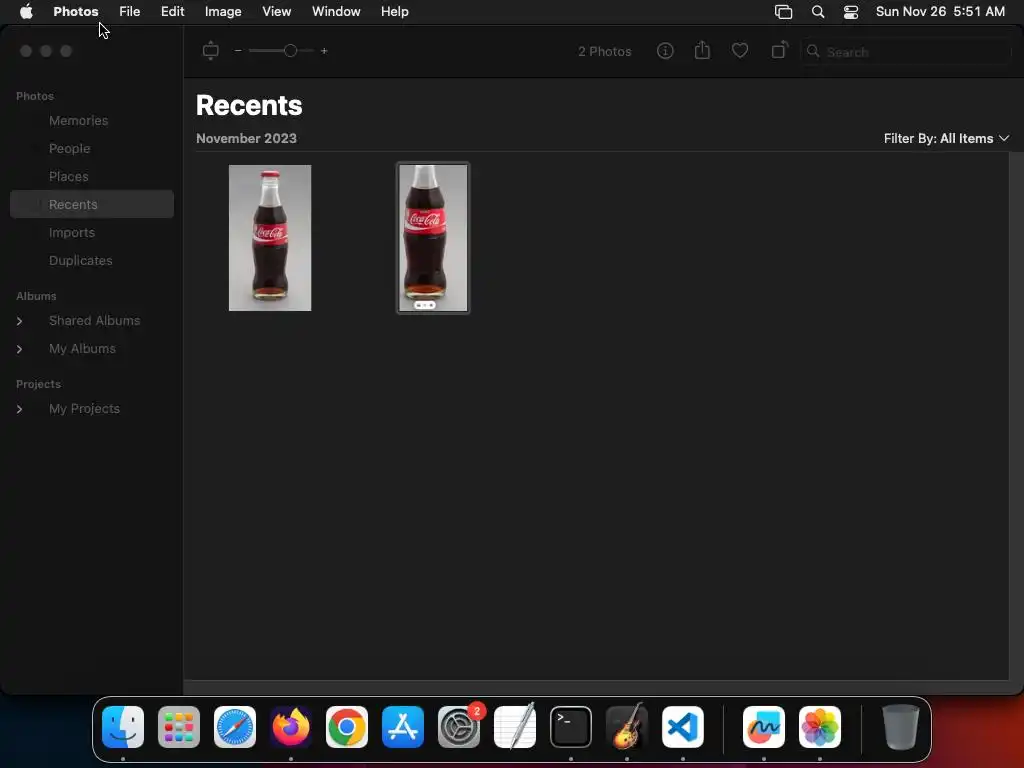Screen dimensions: 1024x768
Task: Open Terminal from the Dock
Action: 571,727
